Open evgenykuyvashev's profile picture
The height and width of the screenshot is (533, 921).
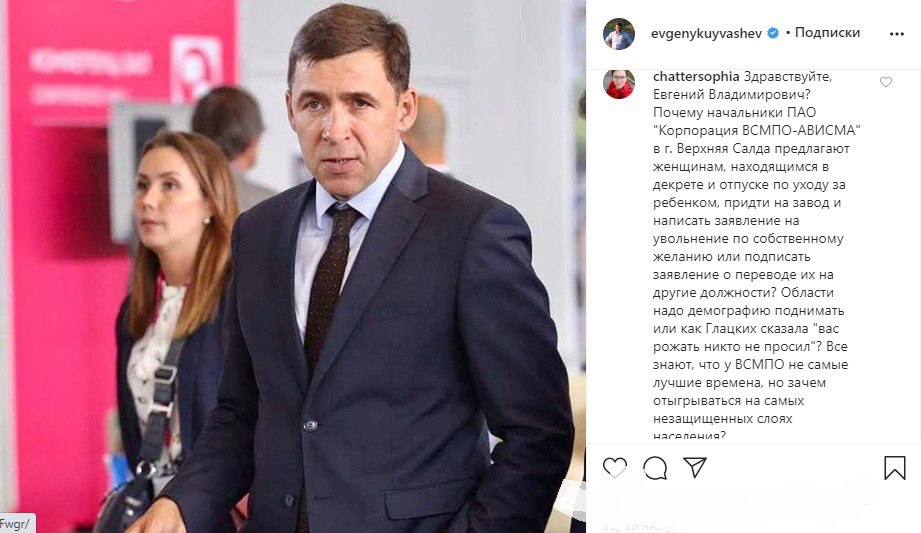pos(619,33)
